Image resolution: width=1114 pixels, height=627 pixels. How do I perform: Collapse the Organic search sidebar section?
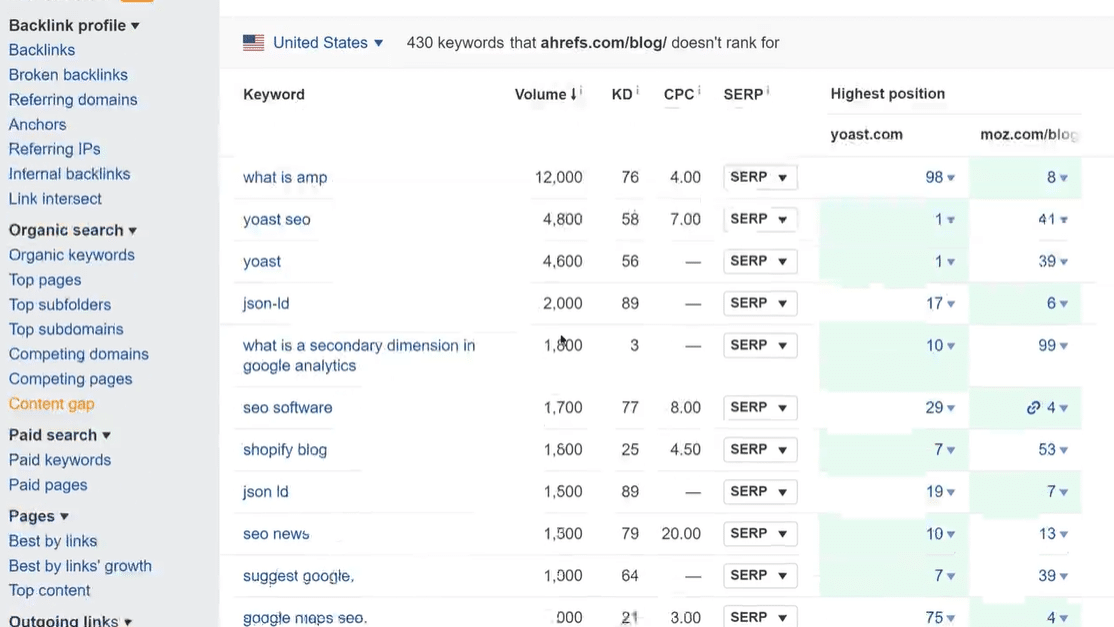[131, 230]
